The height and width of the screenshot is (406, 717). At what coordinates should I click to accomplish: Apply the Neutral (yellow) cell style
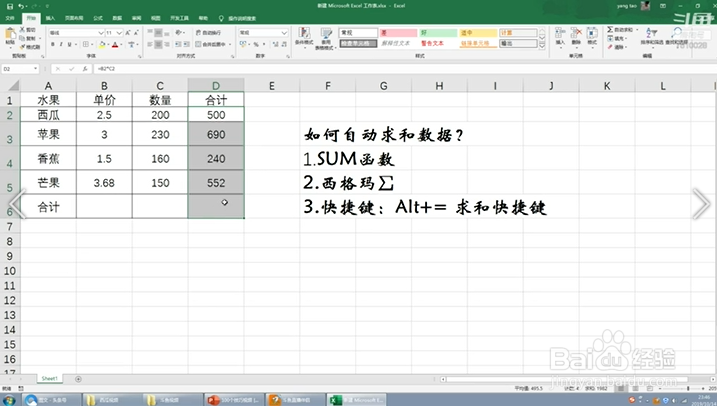click(x=478, y=32)
